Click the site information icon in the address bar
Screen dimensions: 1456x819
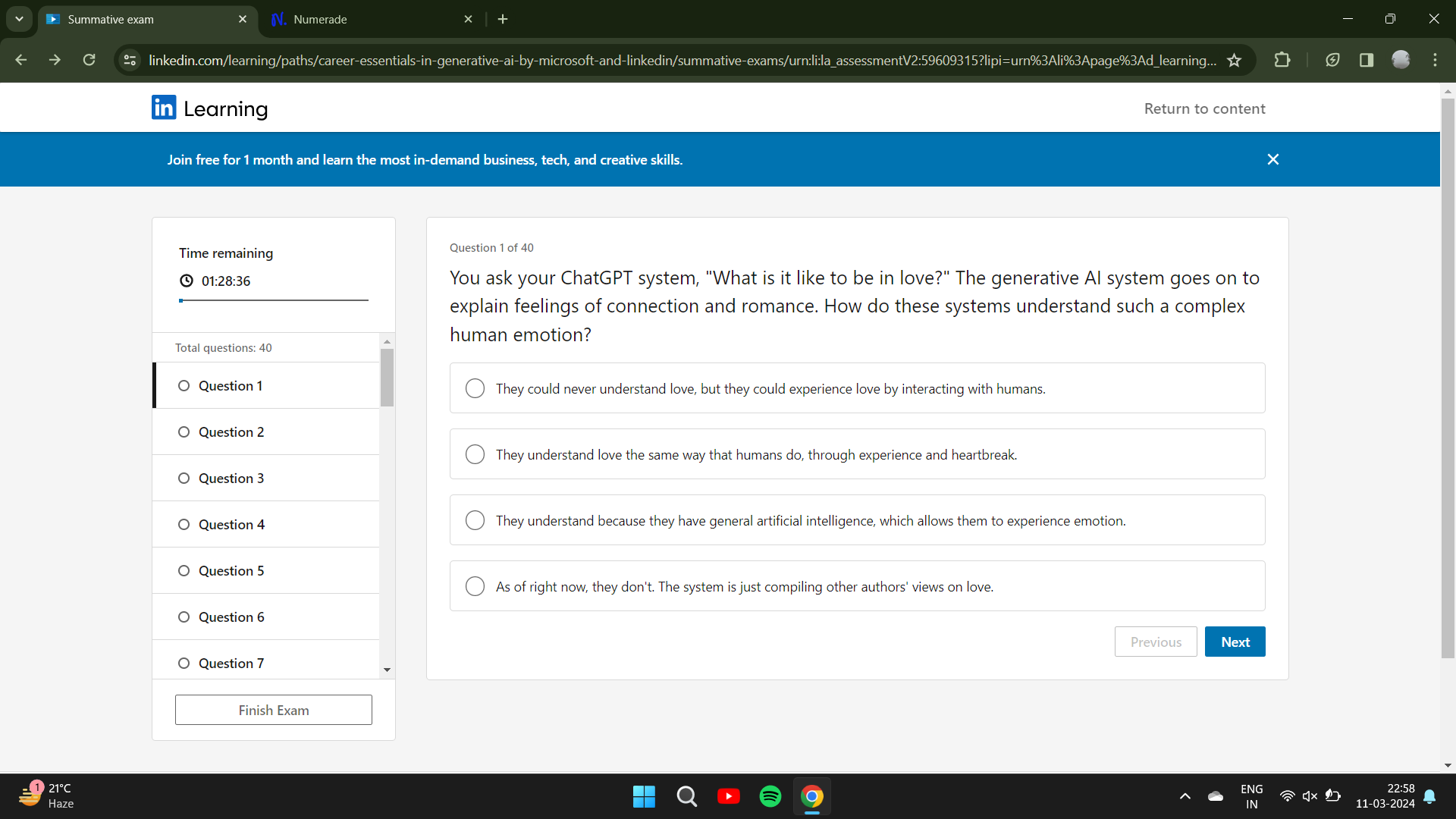(130, 60)
